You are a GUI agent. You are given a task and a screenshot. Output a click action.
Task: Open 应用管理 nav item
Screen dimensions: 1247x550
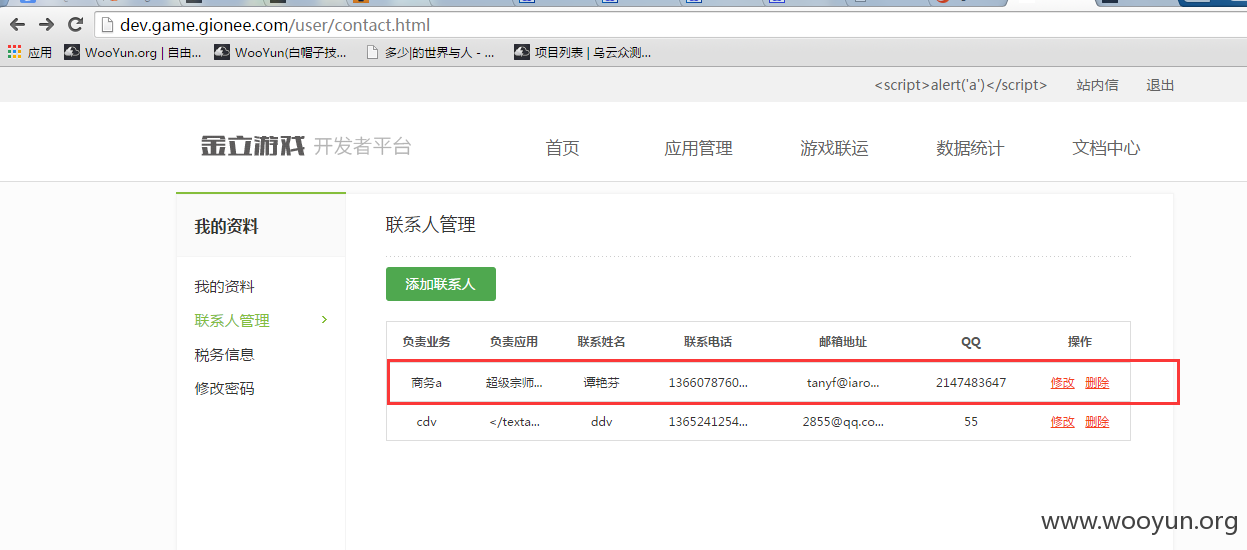pyautogui.click(x=698, y=148)
